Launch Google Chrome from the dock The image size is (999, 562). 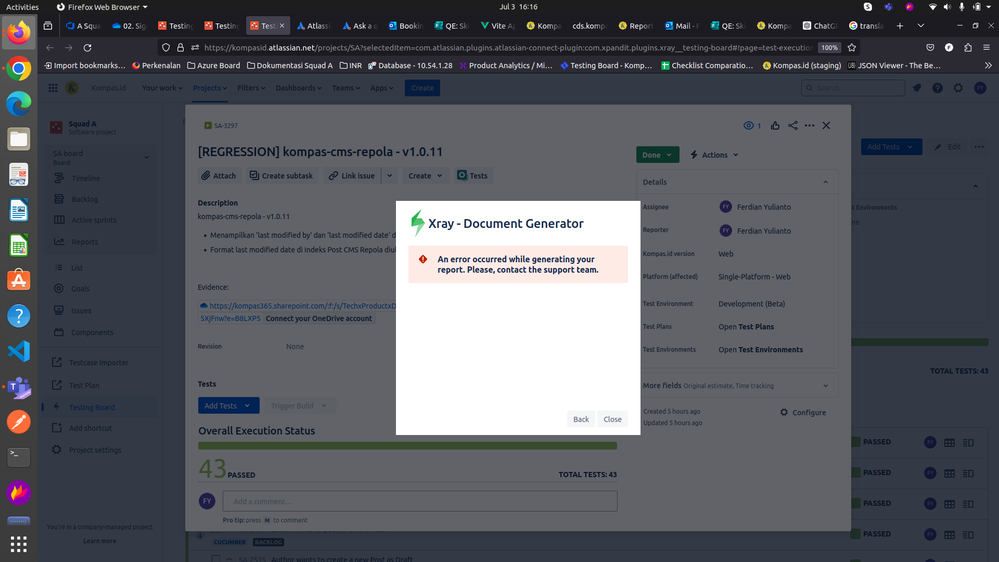coord(18,68)
